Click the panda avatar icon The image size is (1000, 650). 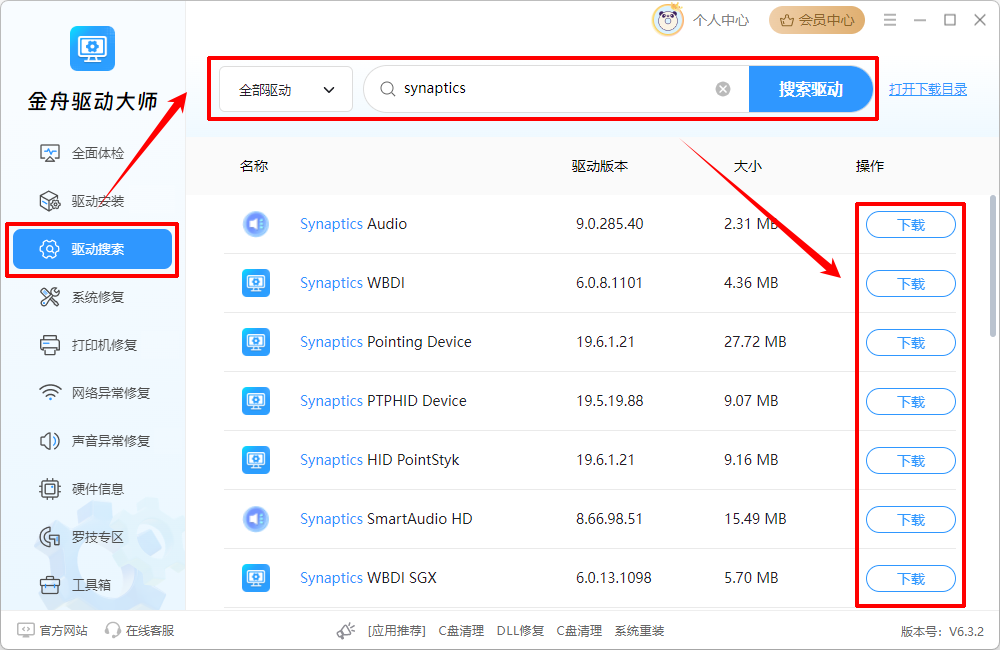pos(668,20)
